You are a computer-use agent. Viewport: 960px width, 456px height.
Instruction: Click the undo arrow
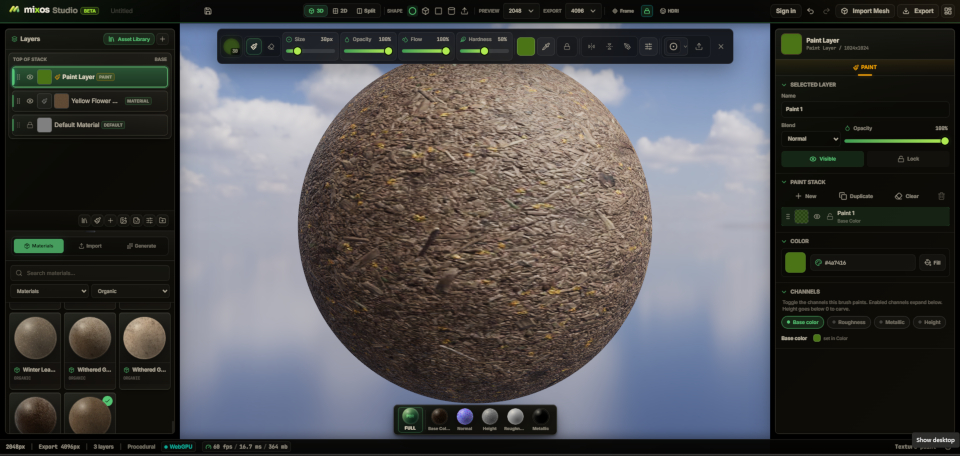tap(811, 11)
